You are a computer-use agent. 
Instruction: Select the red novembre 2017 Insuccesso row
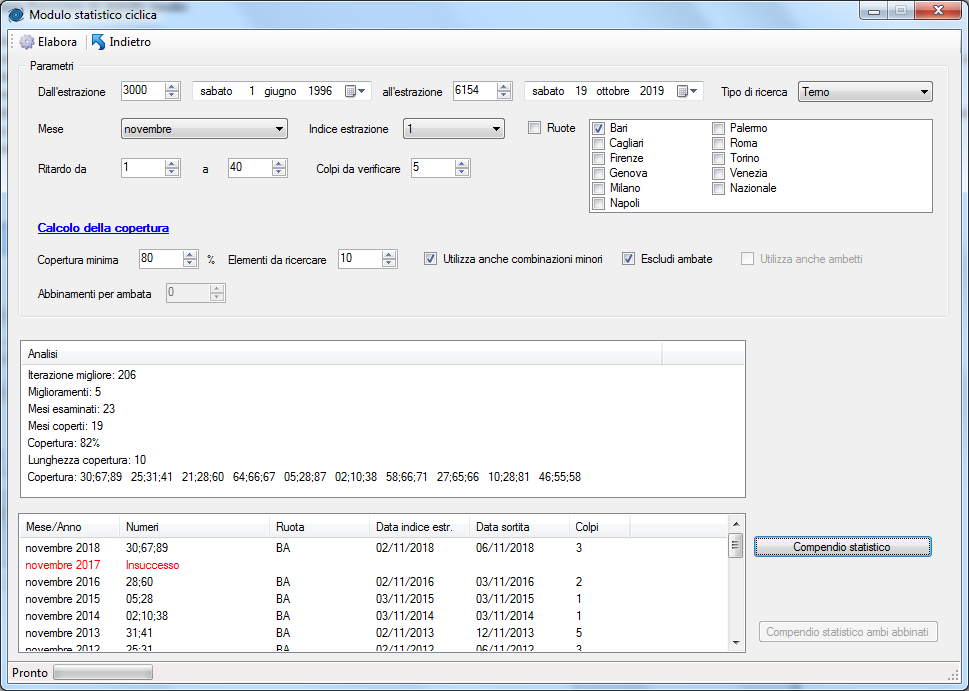click(374, 565)
